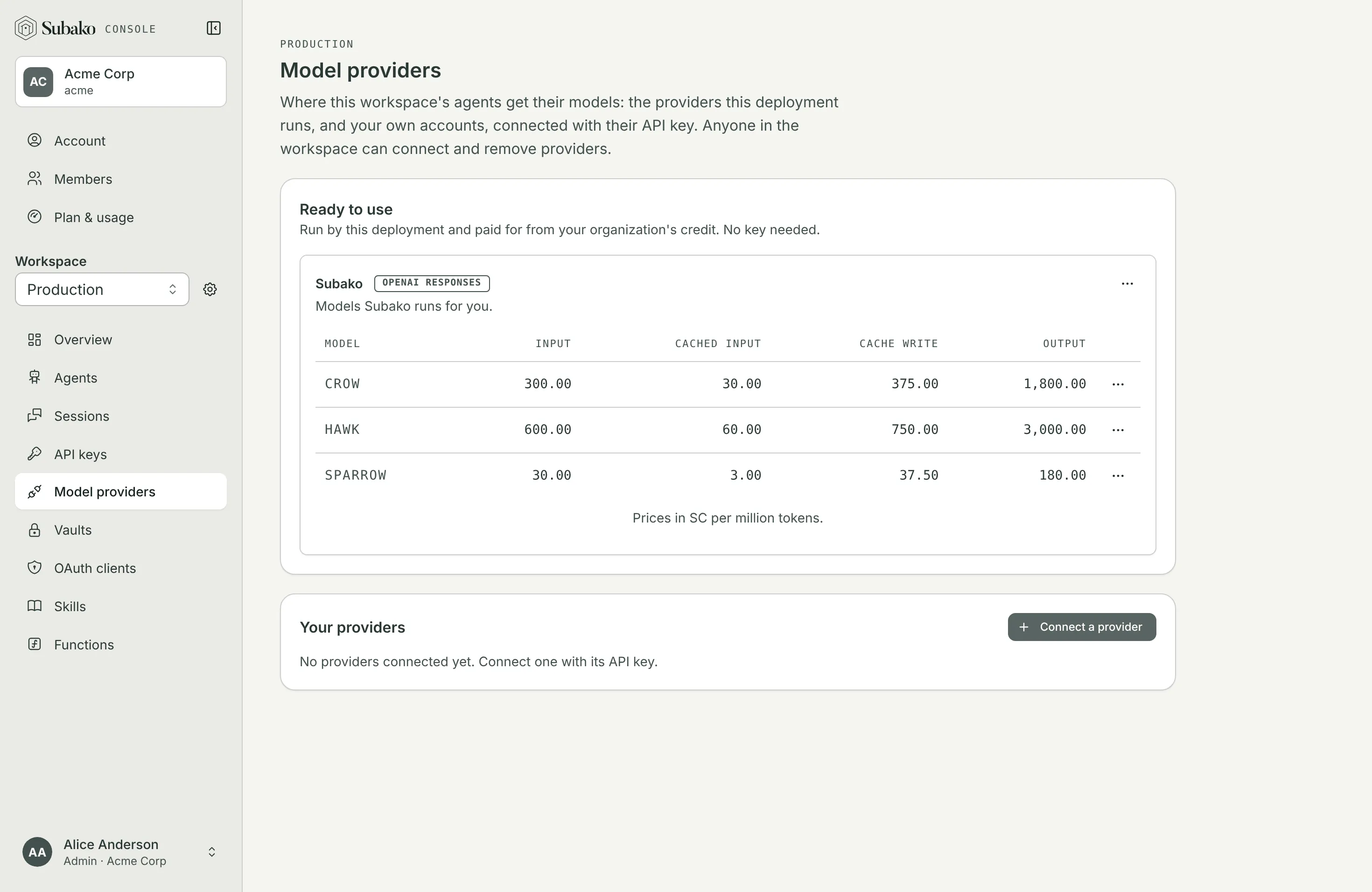The image size is (1372, 892).
Task: Open the HAWK row options menu
Action: coord(1118,430)
